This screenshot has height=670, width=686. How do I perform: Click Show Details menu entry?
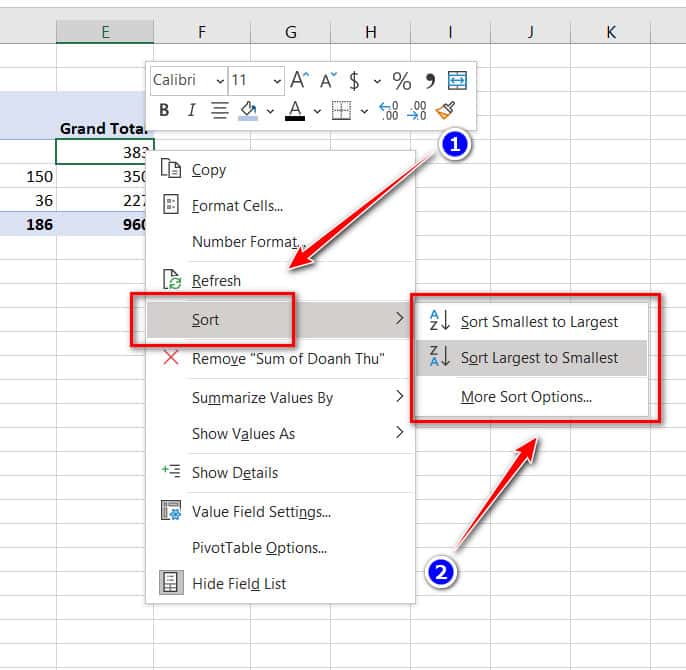(x=280, y=472)
